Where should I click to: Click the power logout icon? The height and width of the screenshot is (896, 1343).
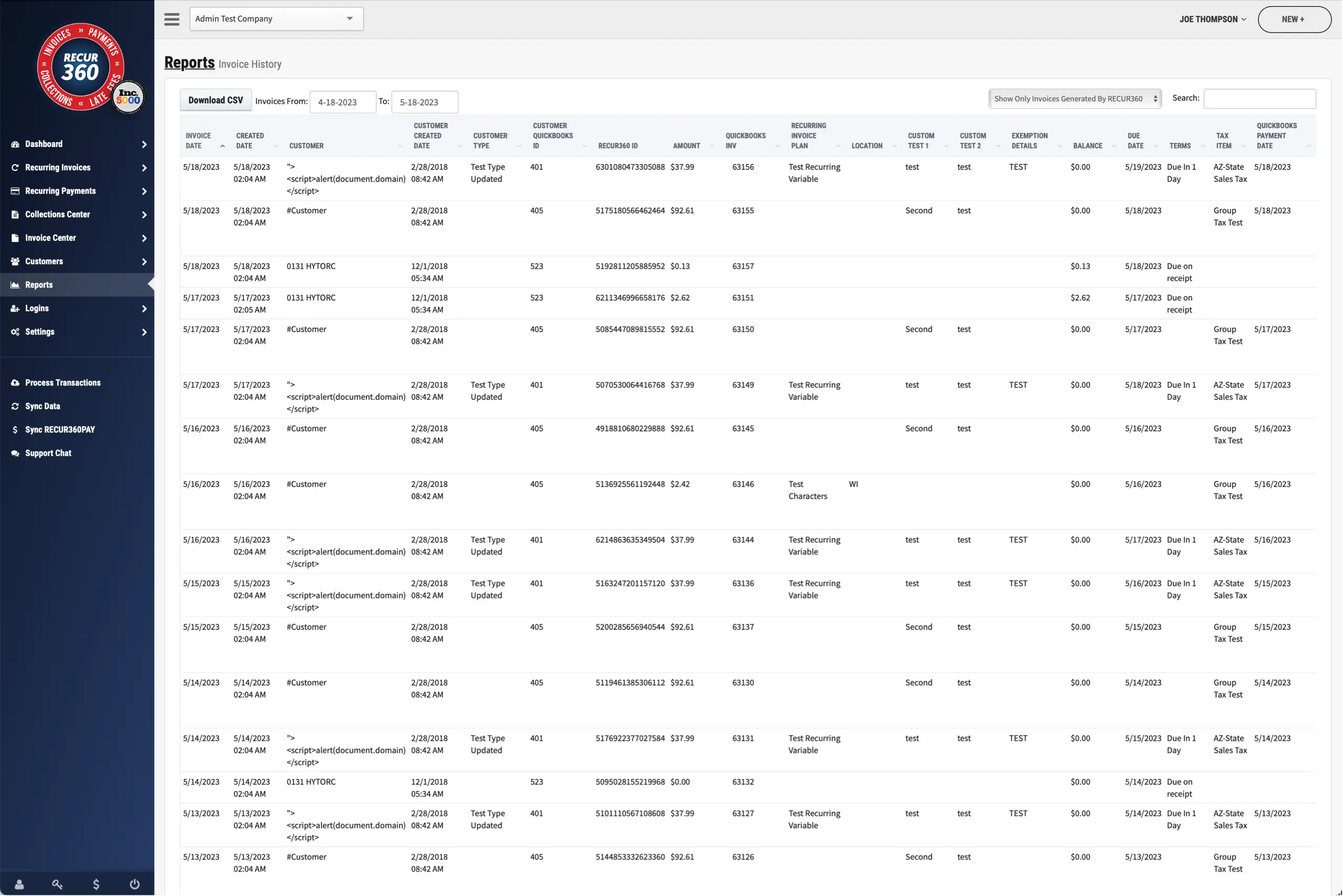click(x=135, y=884)
